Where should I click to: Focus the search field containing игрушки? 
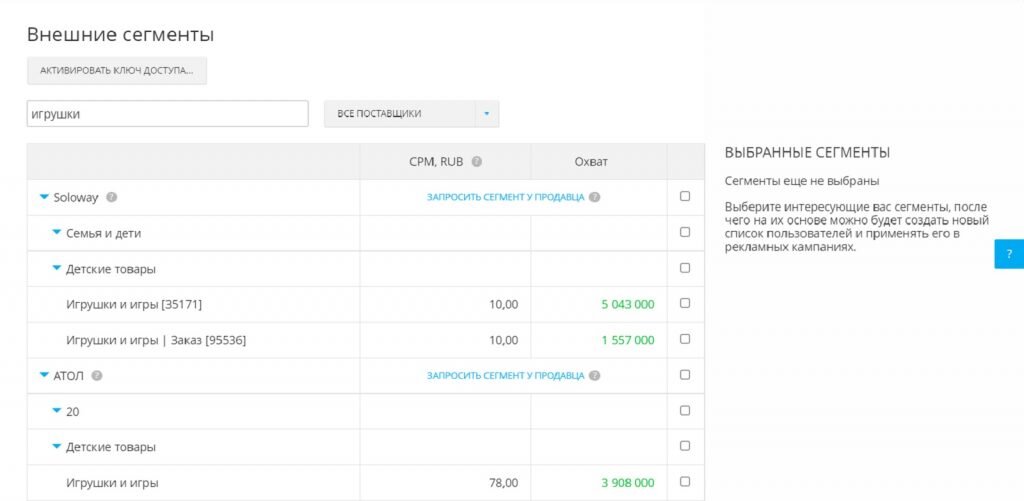click(168, 114)
